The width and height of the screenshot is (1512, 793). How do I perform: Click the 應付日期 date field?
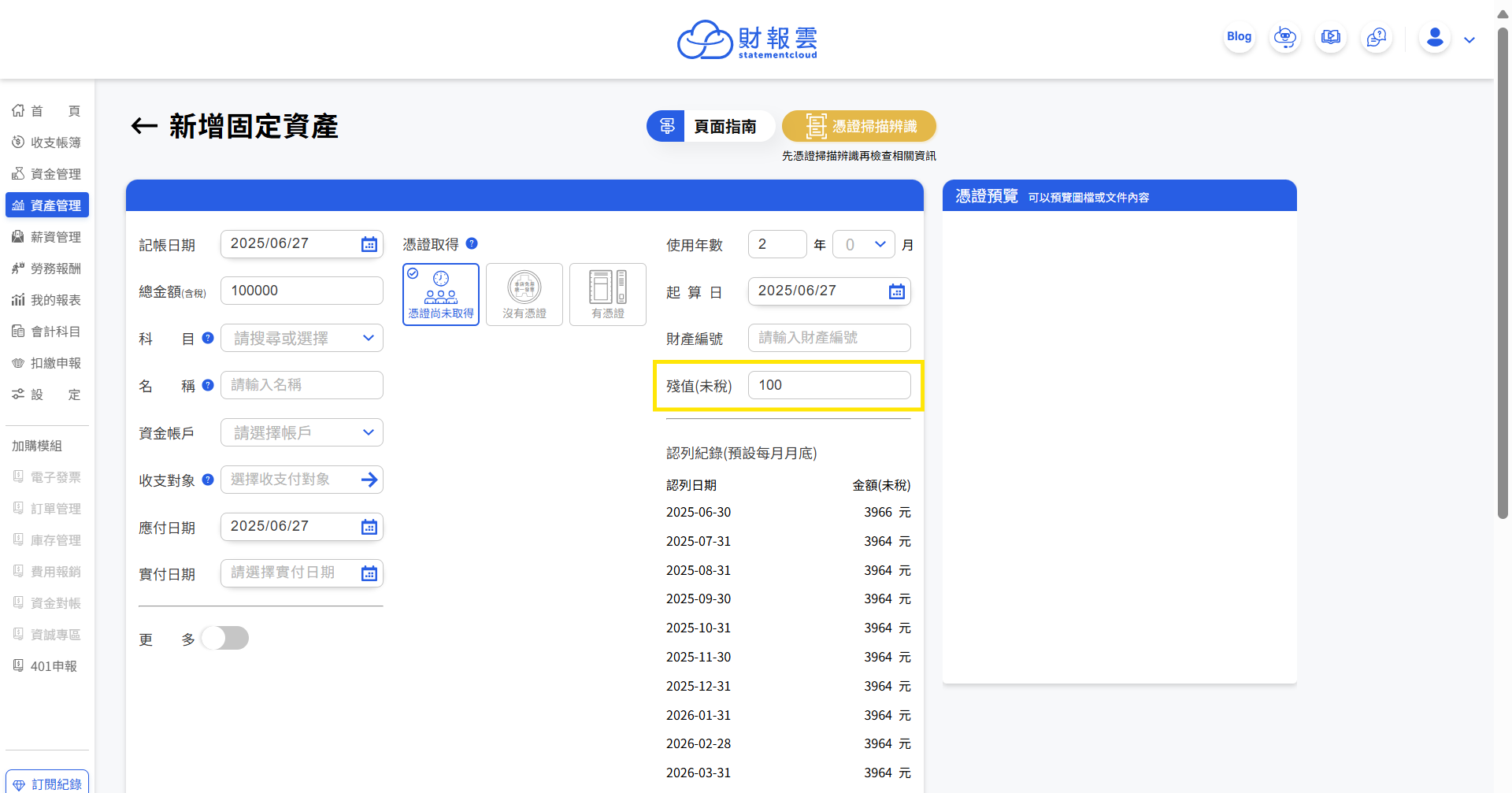pyautogui.click(x=302, y=527)
